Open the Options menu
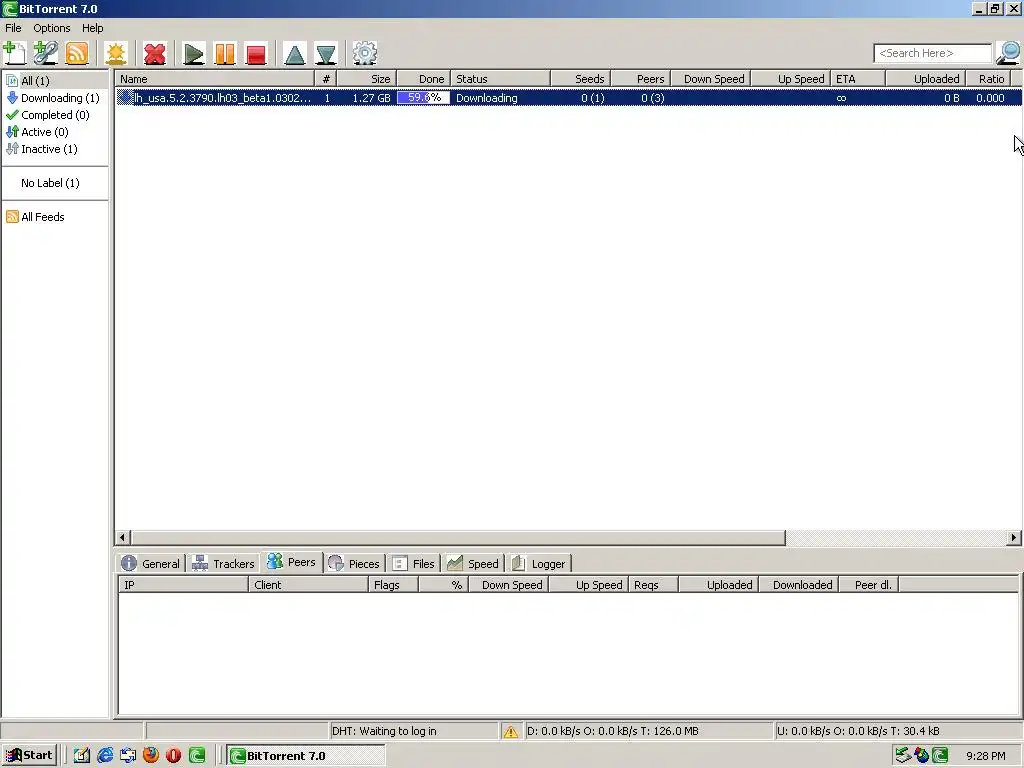1024x768 pixels. (52, 28)
